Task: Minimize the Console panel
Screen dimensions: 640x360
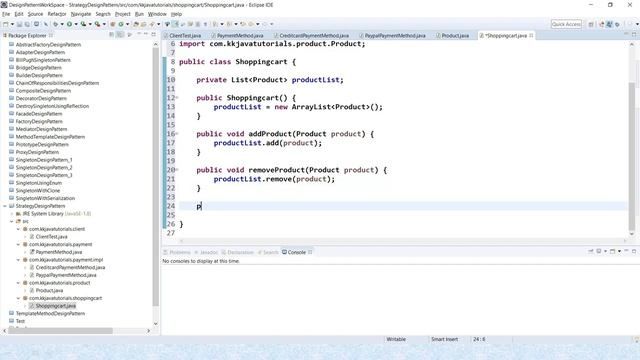Action: tap(626, 250)
